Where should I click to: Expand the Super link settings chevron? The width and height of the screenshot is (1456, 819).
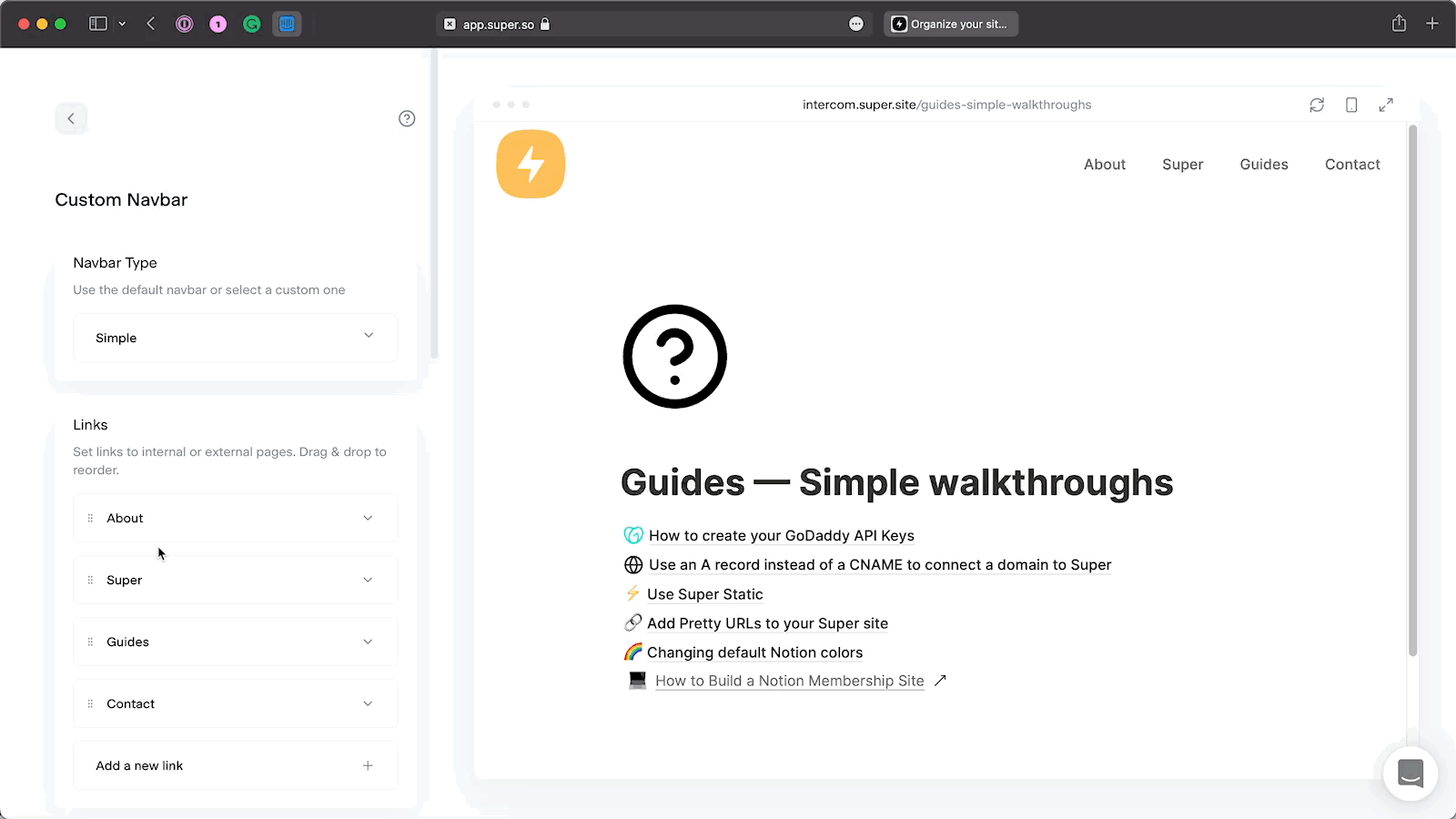pyautogui.click(x=368, y=580)
